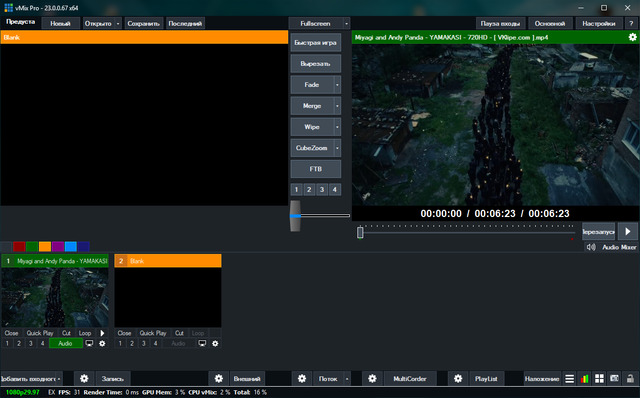Play the output video with large play button
The width and height of the screenshot is (640, 398).
628,231
